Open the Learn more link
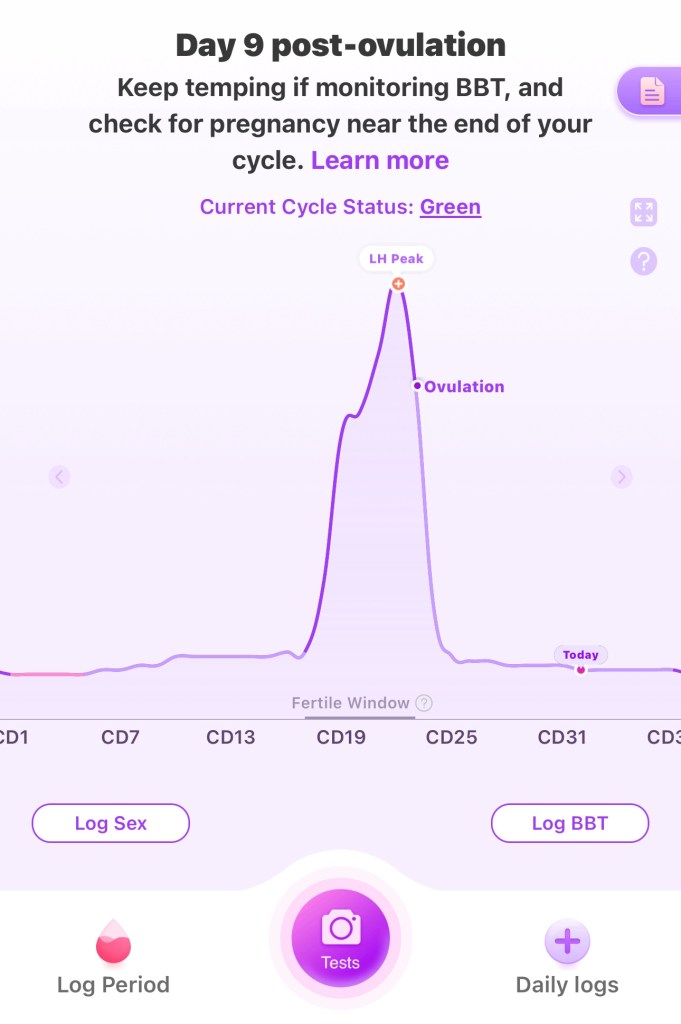 (x=380, y=160)
